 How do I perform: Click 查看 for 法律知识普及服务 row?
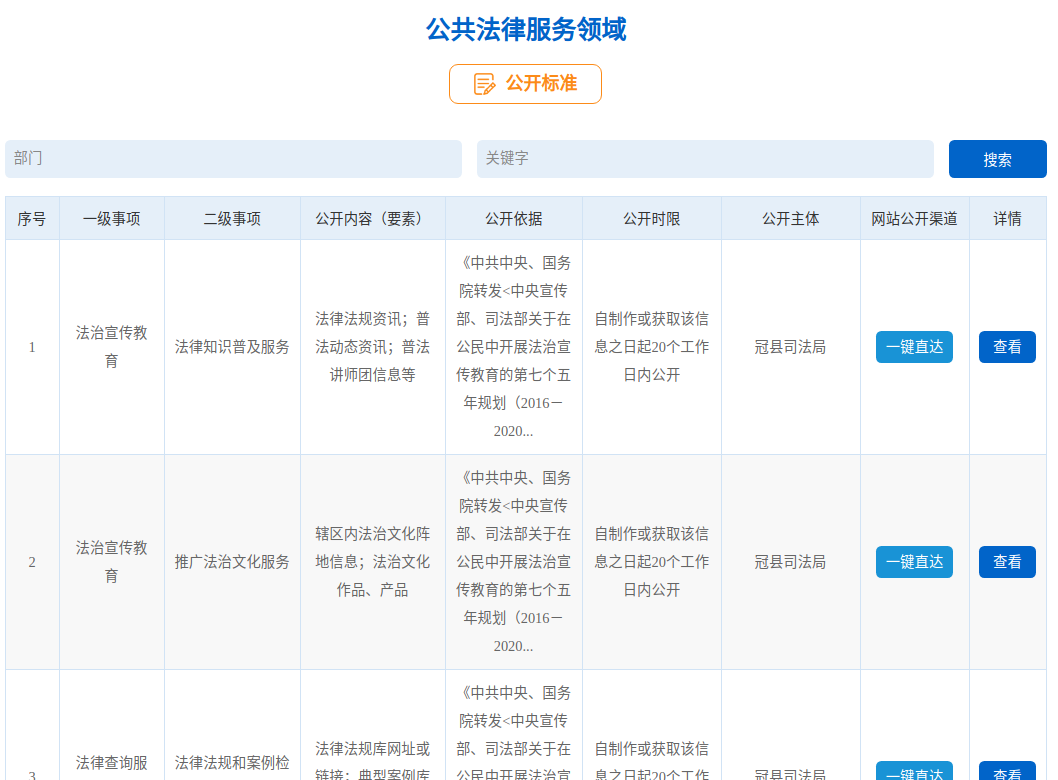(1007, 347)
